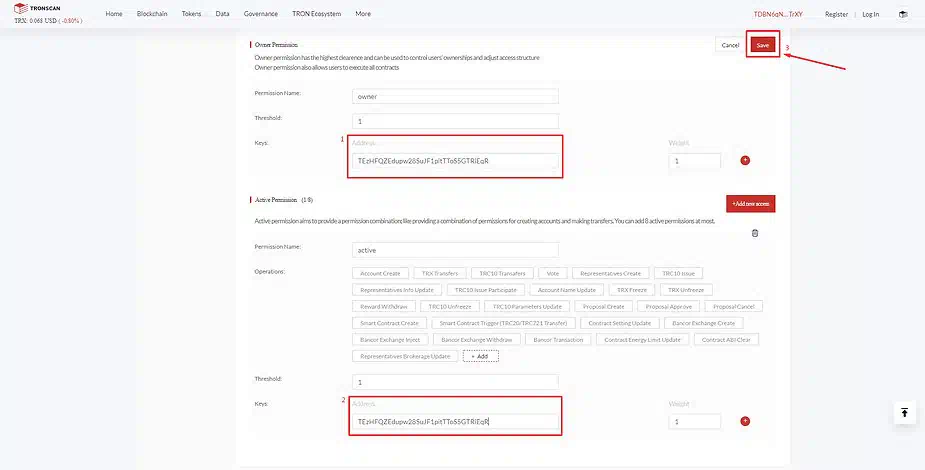
Task: Toggle the Account Create operation
Action: click(x=380, y=273)
